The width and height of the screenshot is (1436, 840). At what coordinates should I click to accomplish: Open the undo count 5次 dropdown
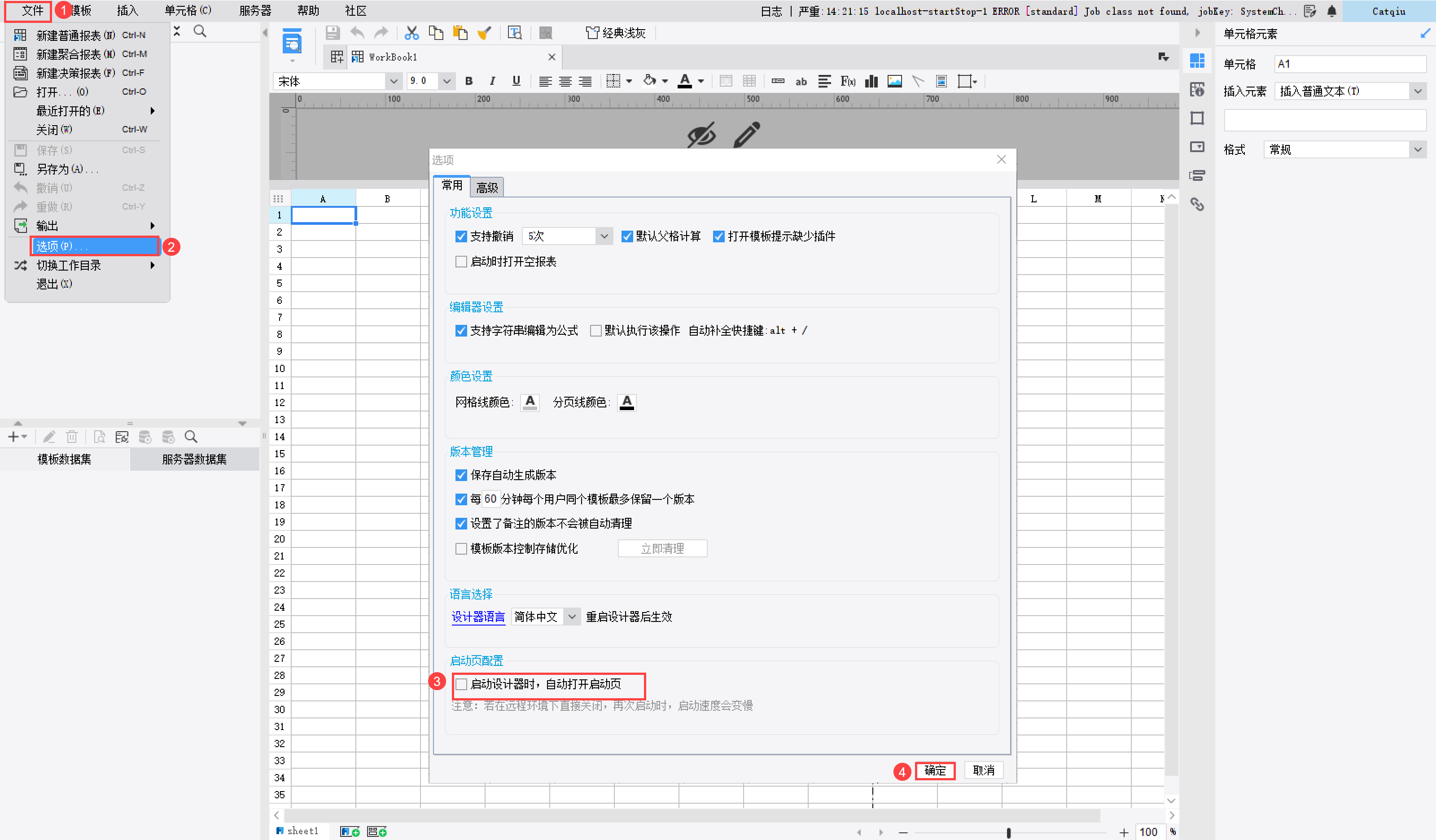(x=567, y=236)
